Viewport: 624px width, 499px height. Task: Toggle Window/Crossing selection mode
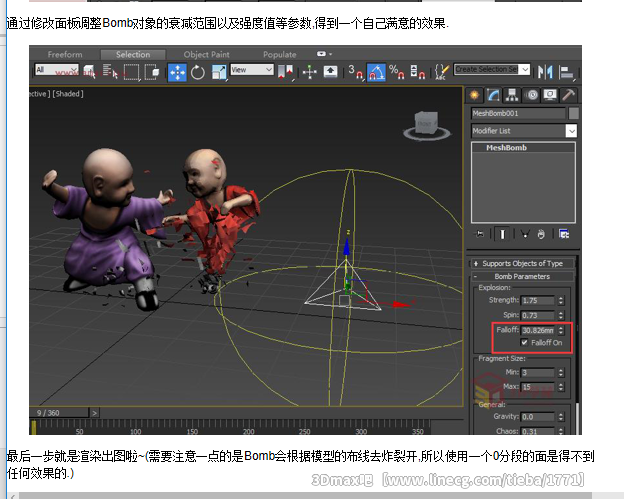point(152,72)
